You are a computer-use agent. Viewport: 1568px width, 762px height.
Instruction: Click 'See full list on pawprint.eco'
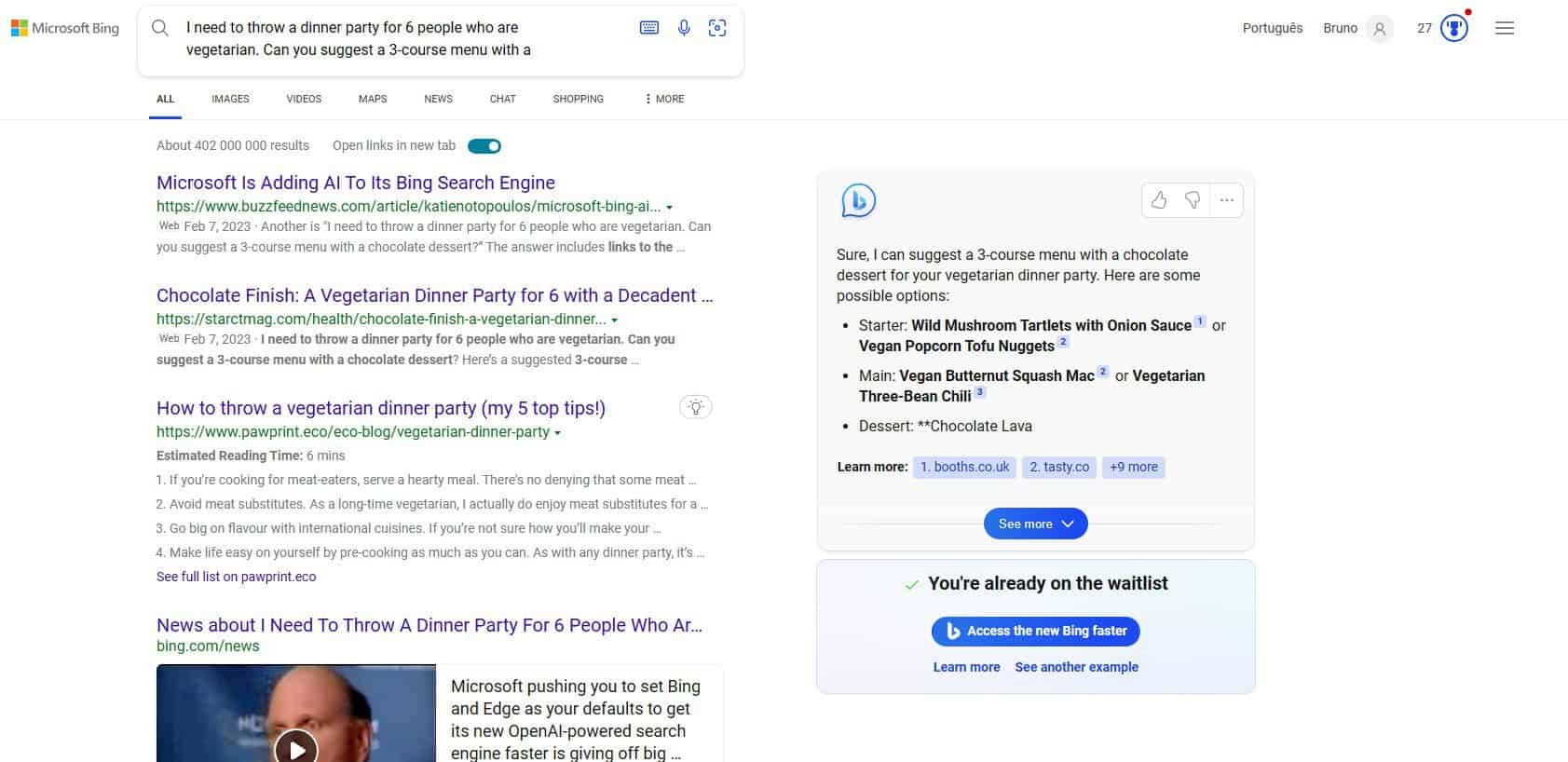pos(237,577)
